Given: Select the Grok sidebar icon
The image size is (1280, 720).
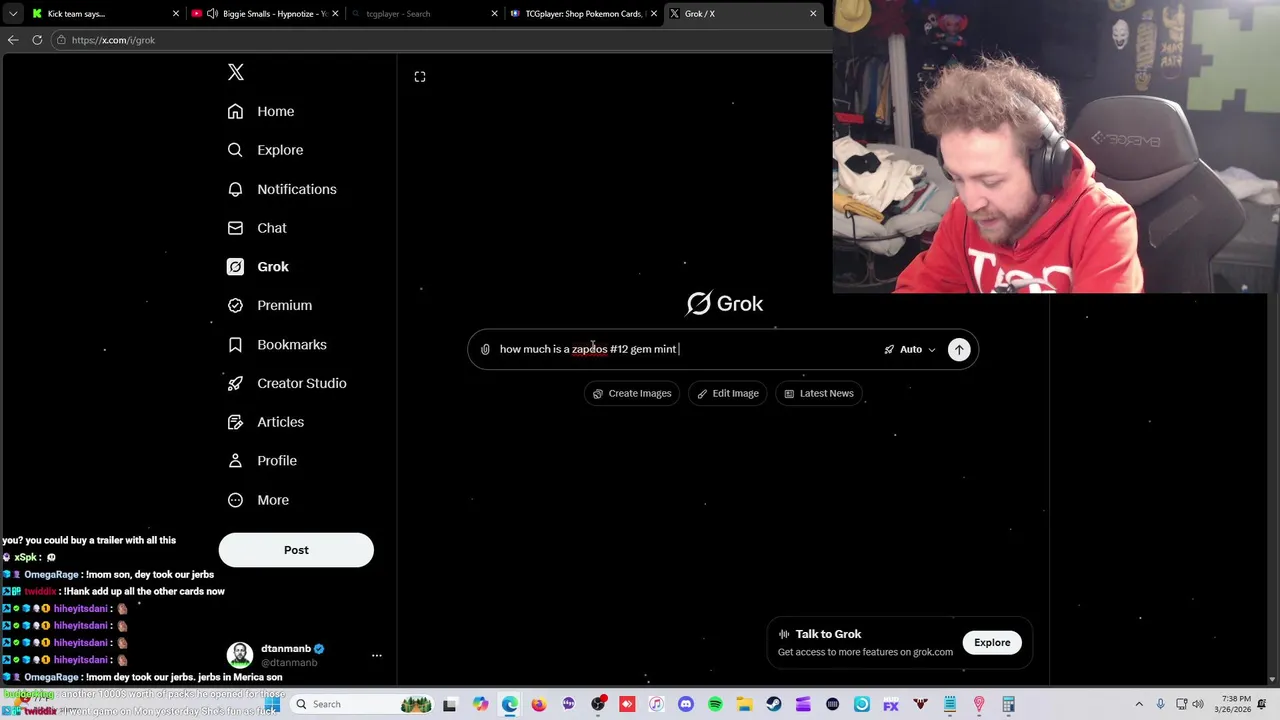Looking at the screenshot, I should coord(235,267).
